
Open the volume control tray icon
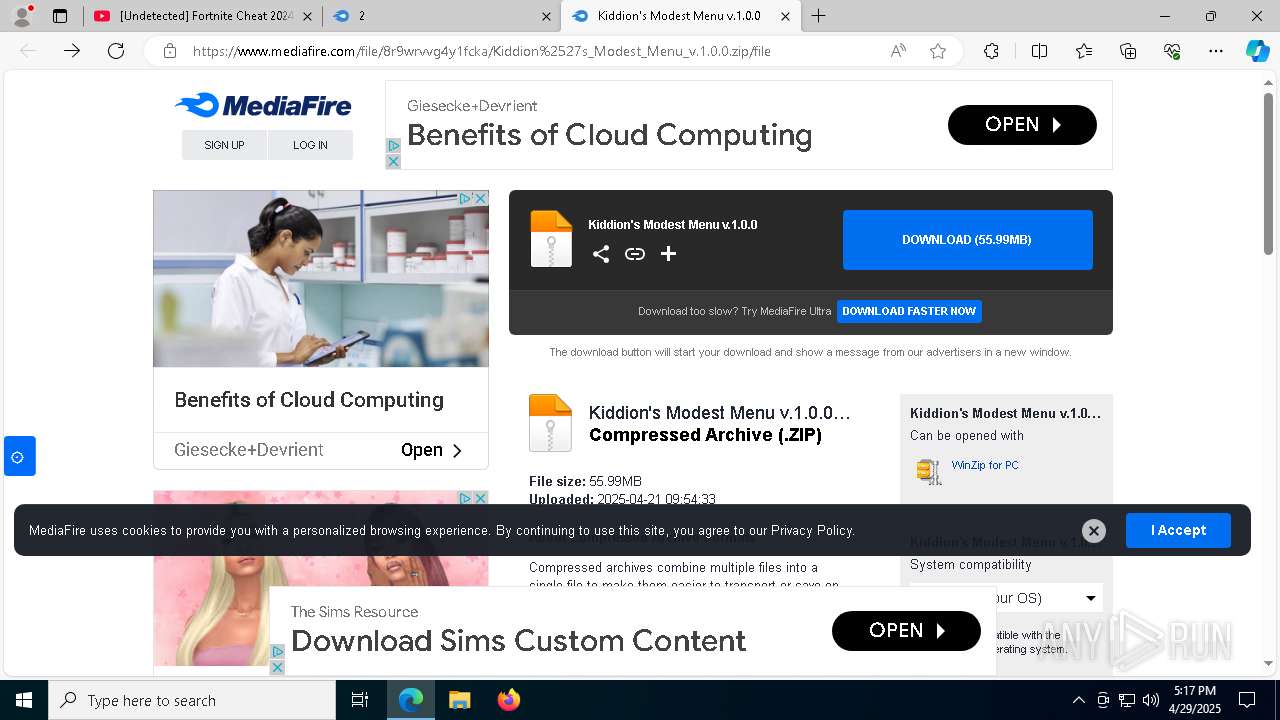coord(1150,700)
